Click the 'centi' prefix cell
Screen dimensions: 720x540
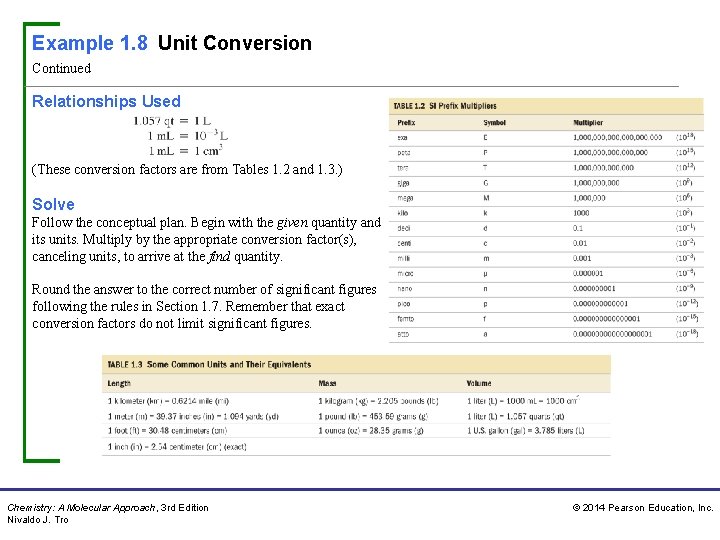404,243
